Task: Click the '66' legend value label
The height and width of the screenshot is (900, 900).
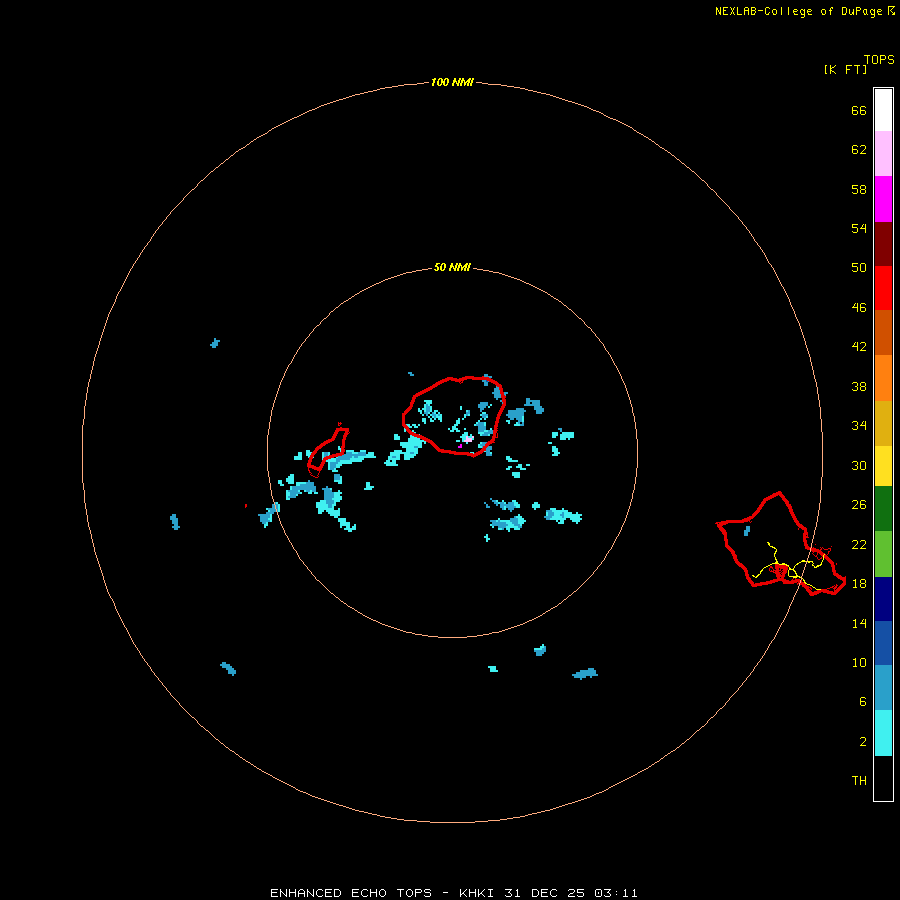Action: click(x=859, y=111)
